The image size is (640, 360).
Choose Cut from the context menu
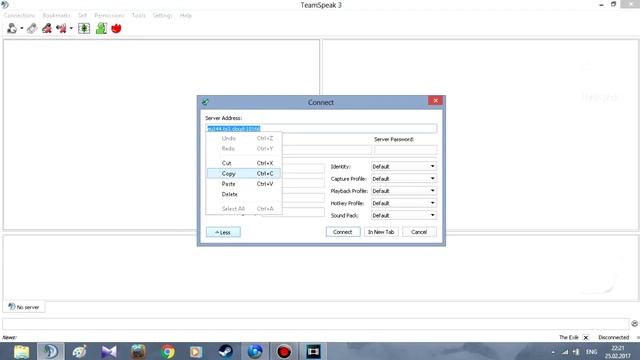[244, 163]
